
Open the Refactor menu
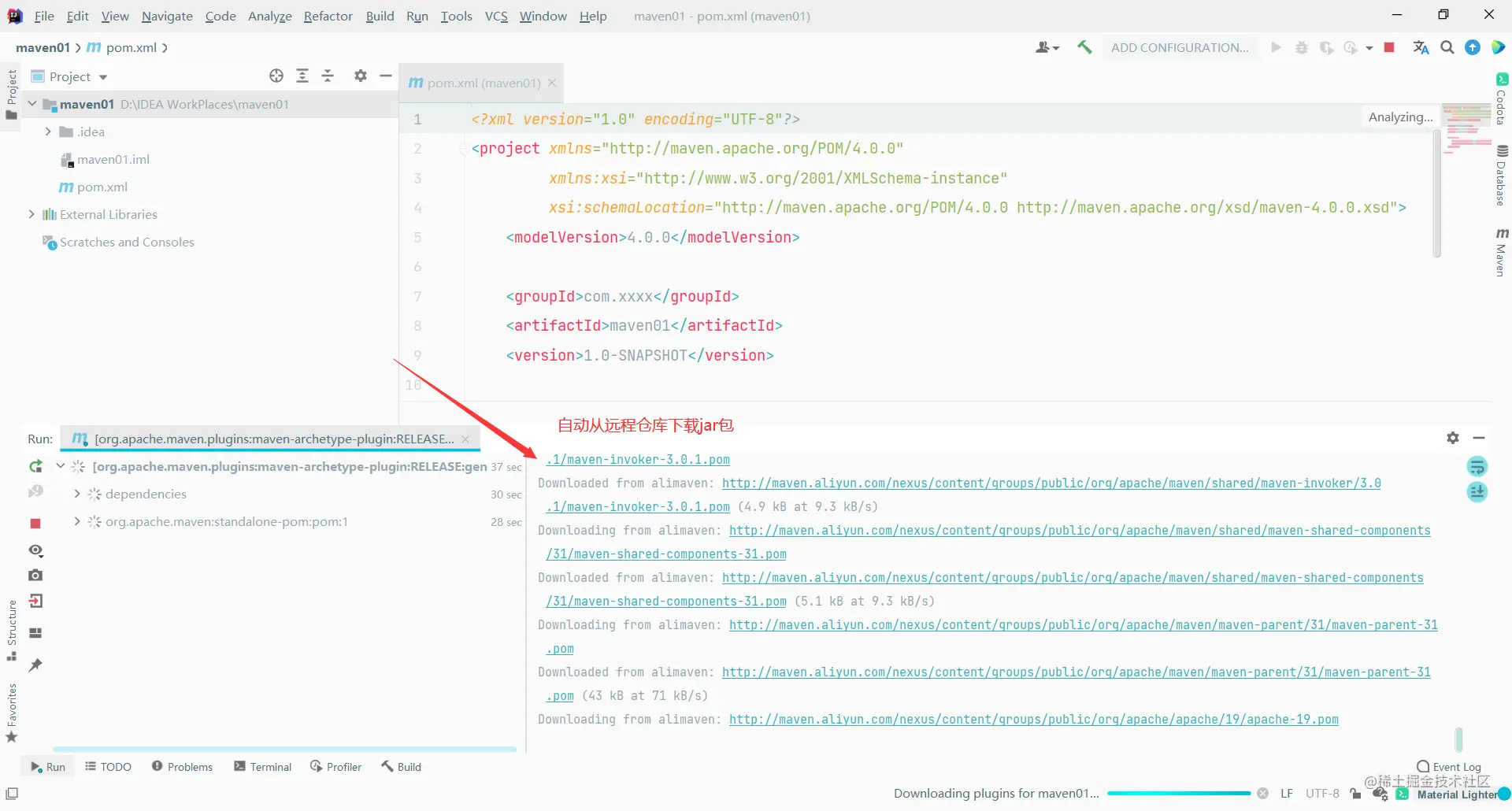tap(328, 16)
